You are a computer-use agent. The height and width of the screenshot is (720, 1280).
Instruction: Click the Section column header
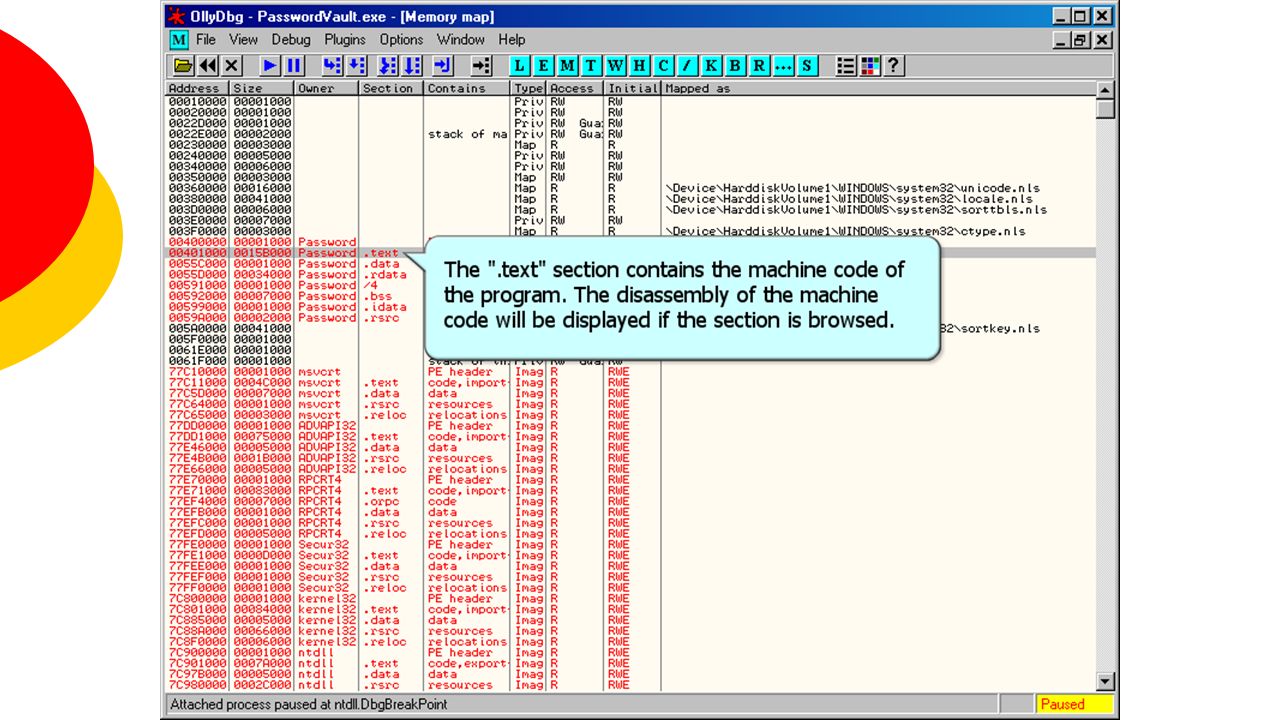tap(392, 88)
